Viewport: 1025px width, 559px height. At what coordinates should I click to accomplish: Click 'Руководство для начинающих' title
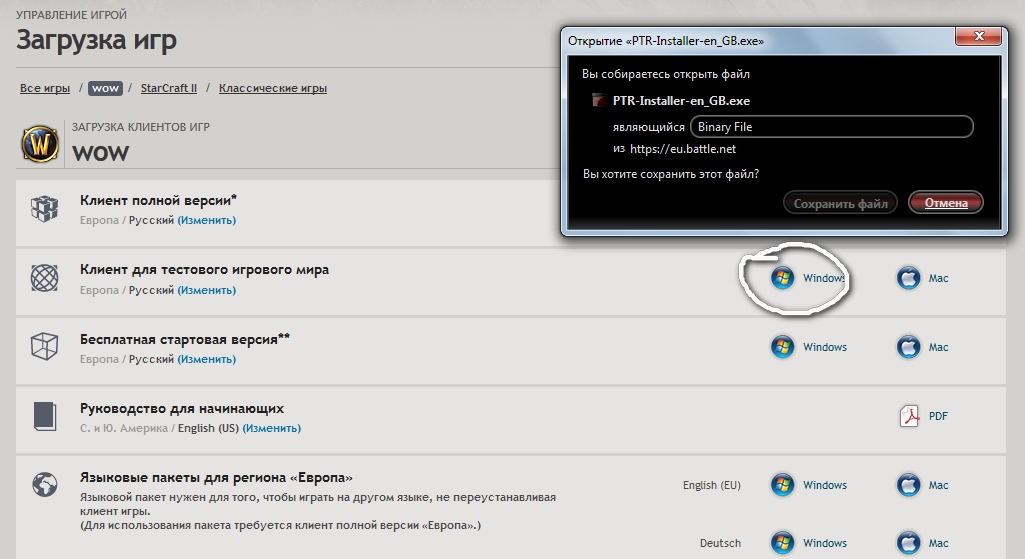pos(182,408)
